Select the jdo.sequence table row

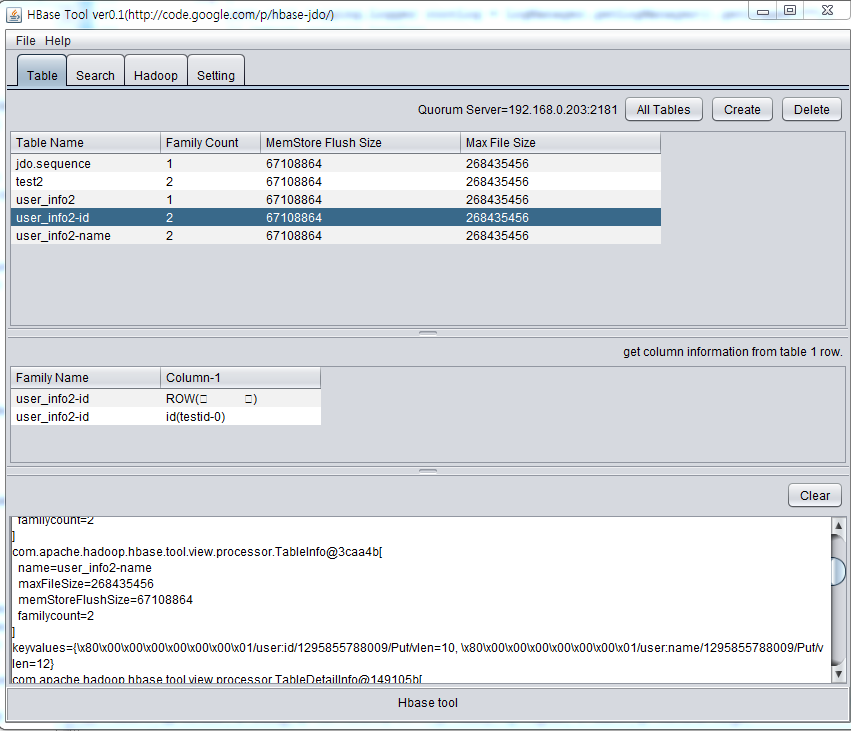point(336,163)
